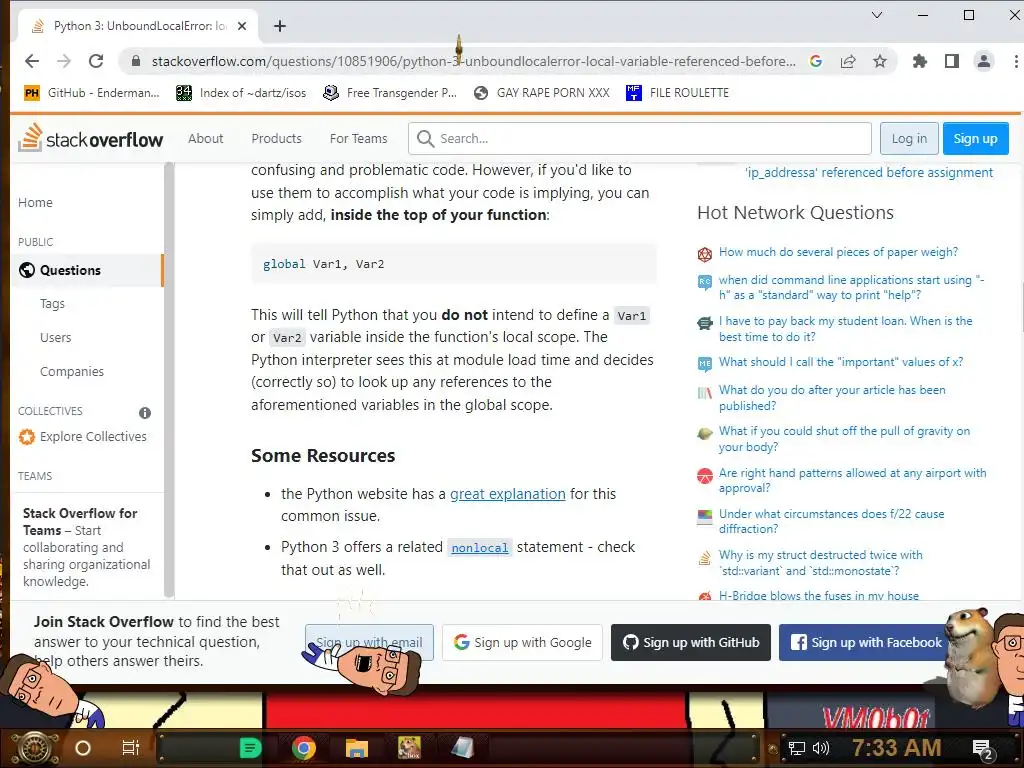The image size is (1024, 768).
Task: Click the browser forward arrow
Action: [x=64, y=61]
